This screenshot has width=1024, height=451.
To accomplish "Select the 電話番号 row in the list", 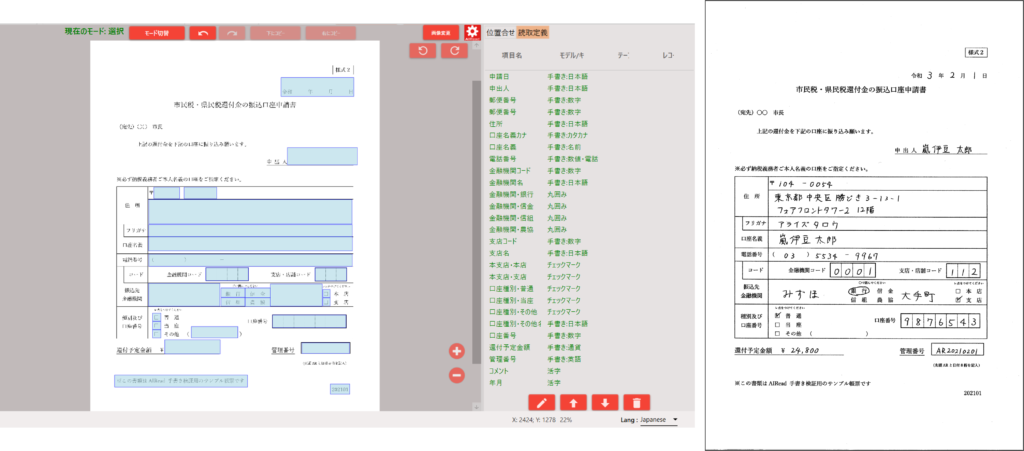I will pyautogui.click(x=503, y=159).
